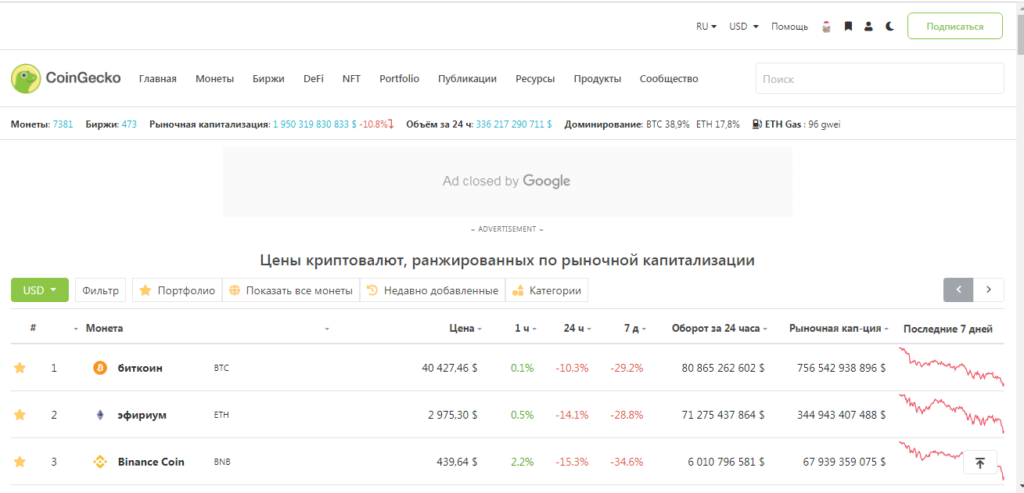Open the Bitcoin 7-day sparkline chart

[x=952, y=368]
